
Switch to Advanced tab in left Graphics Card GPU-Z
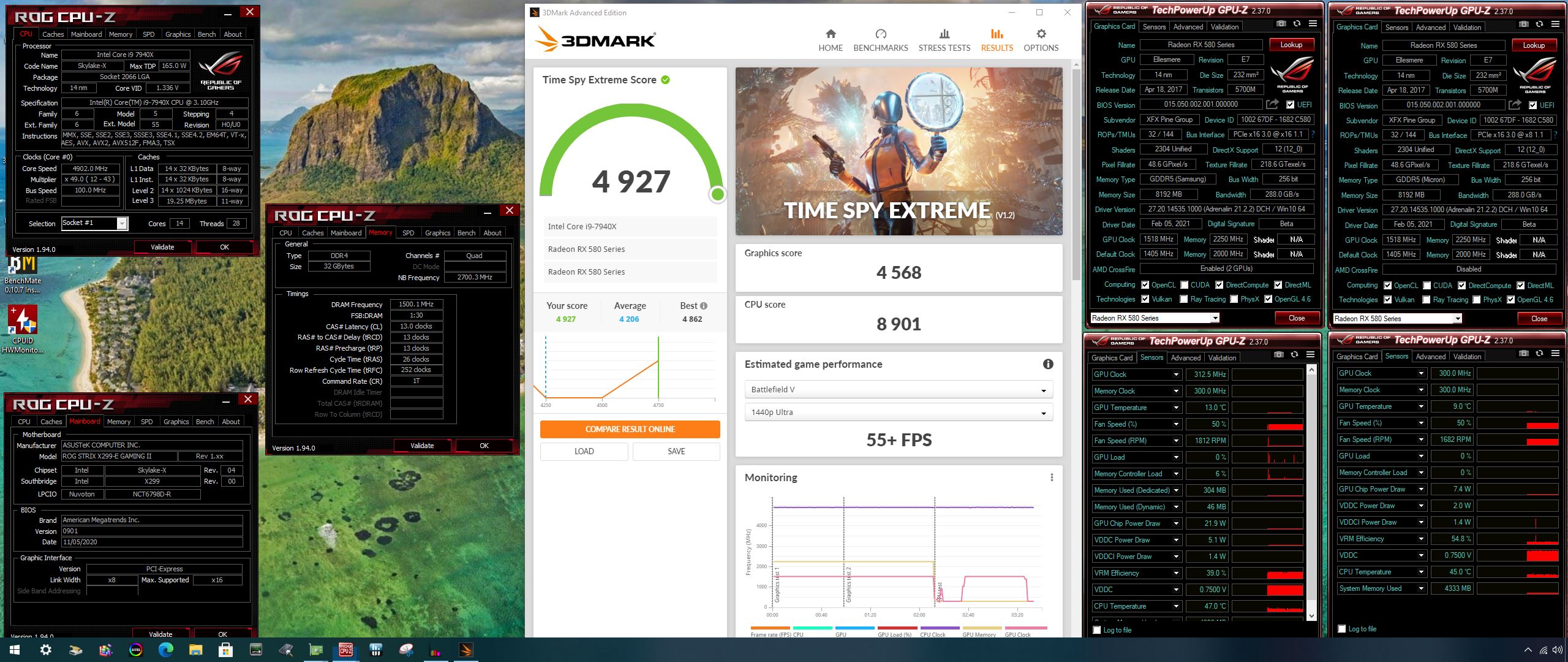[1188, 27]
